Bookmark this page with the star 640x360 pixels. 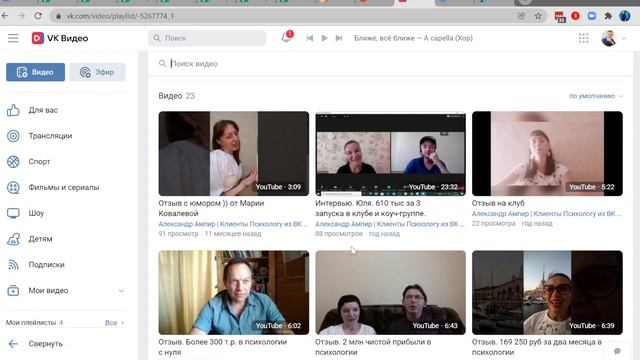click(538, 16)
